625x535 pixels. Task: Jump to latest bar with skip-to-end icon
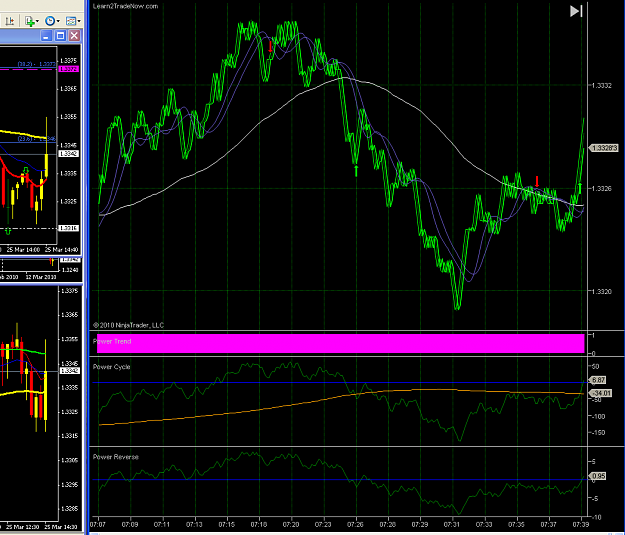coord(576,11)
